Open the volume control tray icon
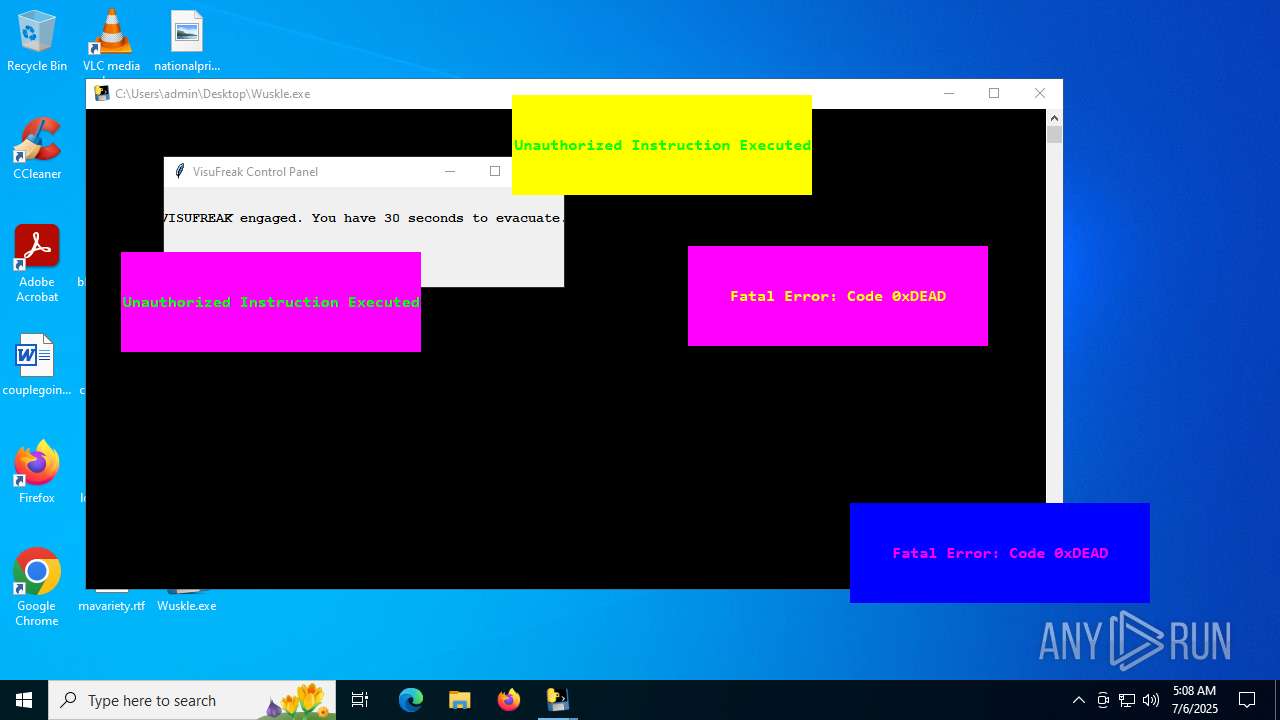The image size is (1280, 720). pos(1151,700)
